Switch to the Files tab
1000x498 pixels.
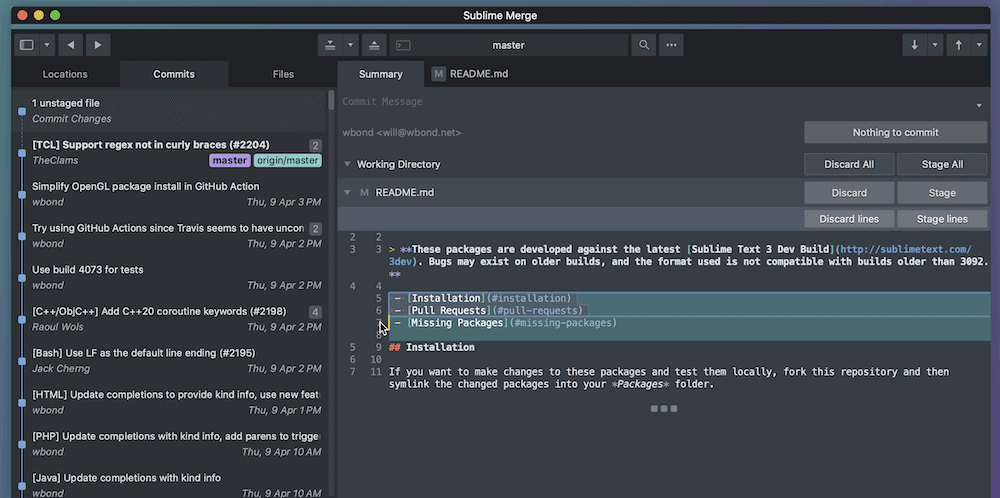pos(283,74)
